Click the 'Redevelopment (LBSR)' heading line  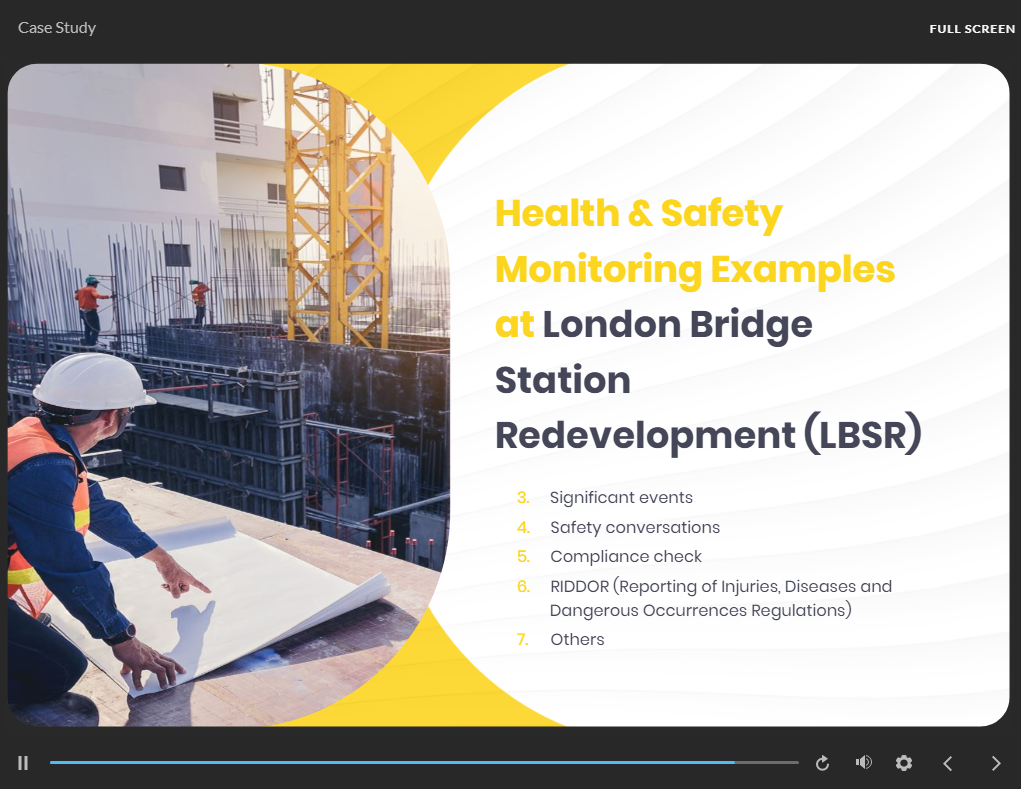(x=708, y=435)
